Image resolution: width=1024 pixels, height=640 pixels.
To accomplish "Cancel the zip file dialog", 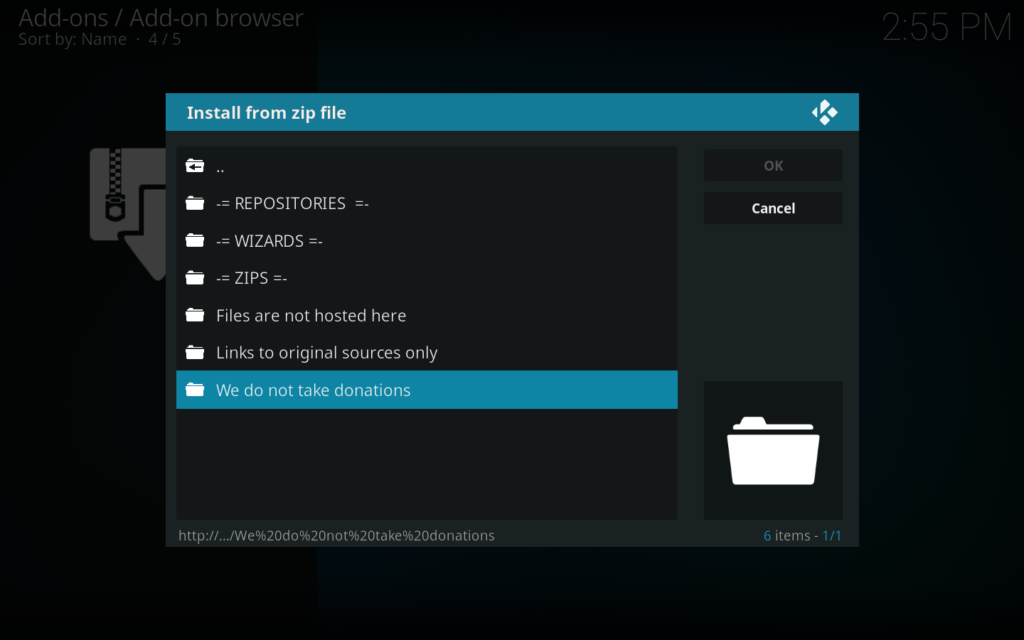I will [773, 208].
